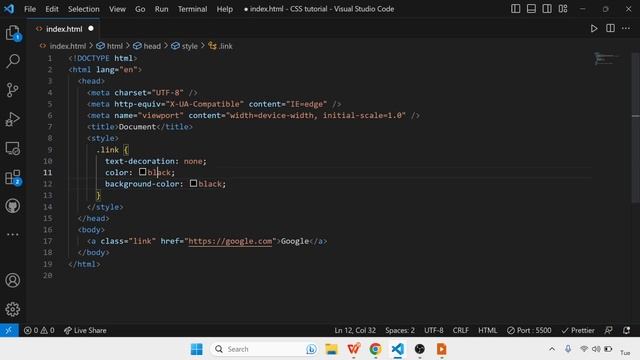This screenshot has height=360, width=640.
Task: Start Live Share from status bar
Action: click(85, 330)
